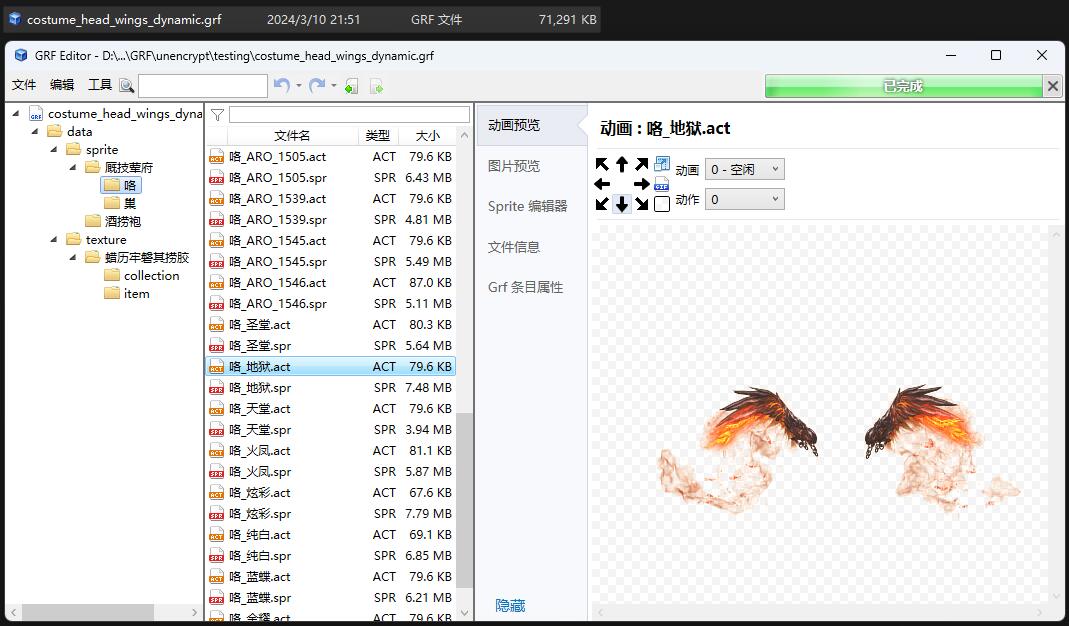Collapse the texture folder tree node

point(54,240)
